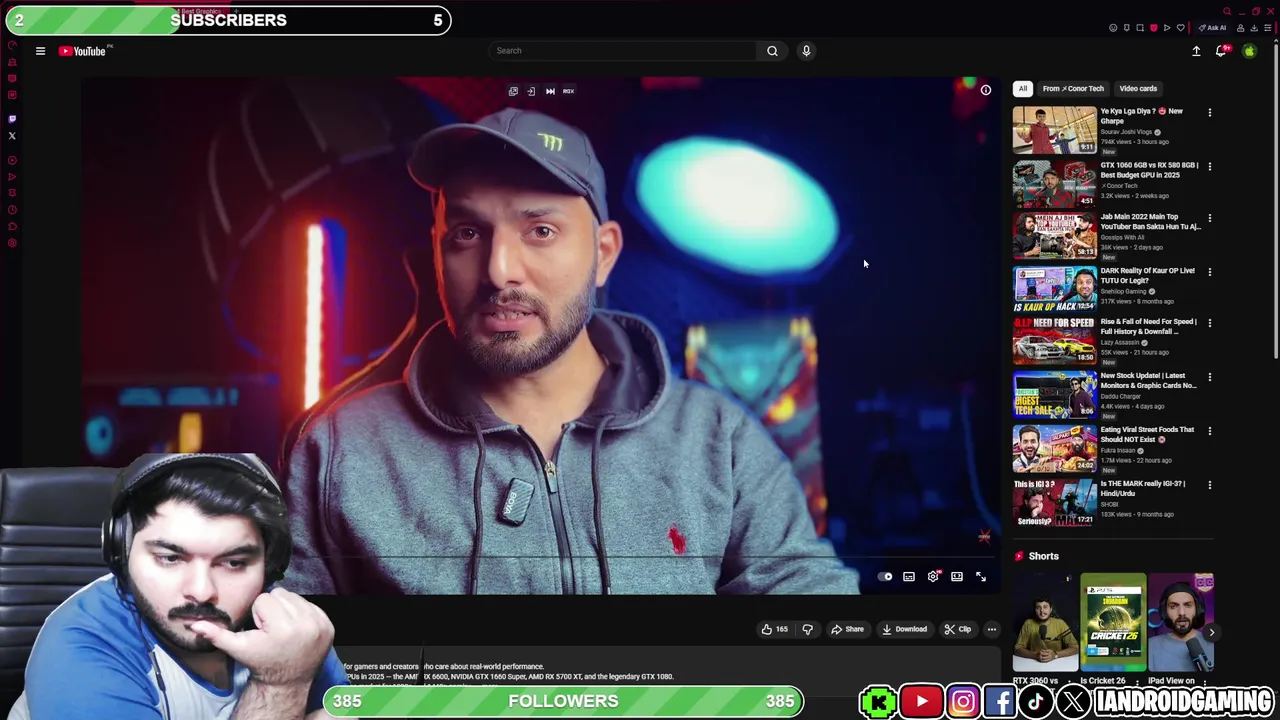The width and height of the screenshot is (1280, 720).
Task: Open Twitch in the browser sidebar
Action: coord(12,118)
